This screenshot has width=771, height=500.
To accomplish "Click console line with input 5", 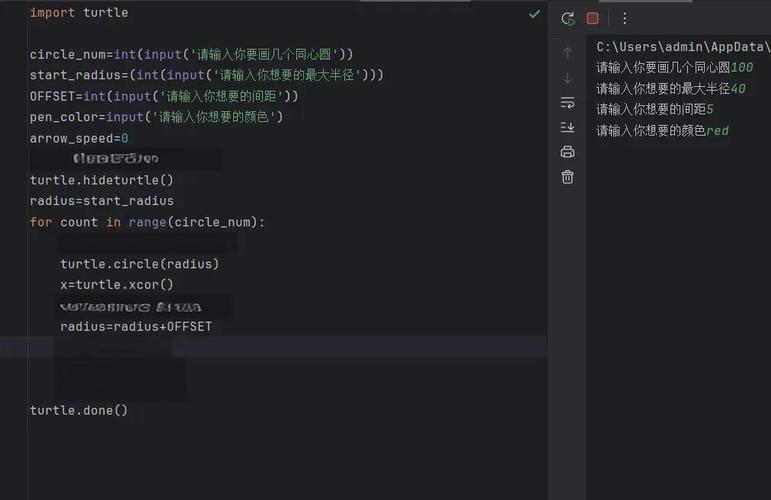I will click(x=654, y=109).
